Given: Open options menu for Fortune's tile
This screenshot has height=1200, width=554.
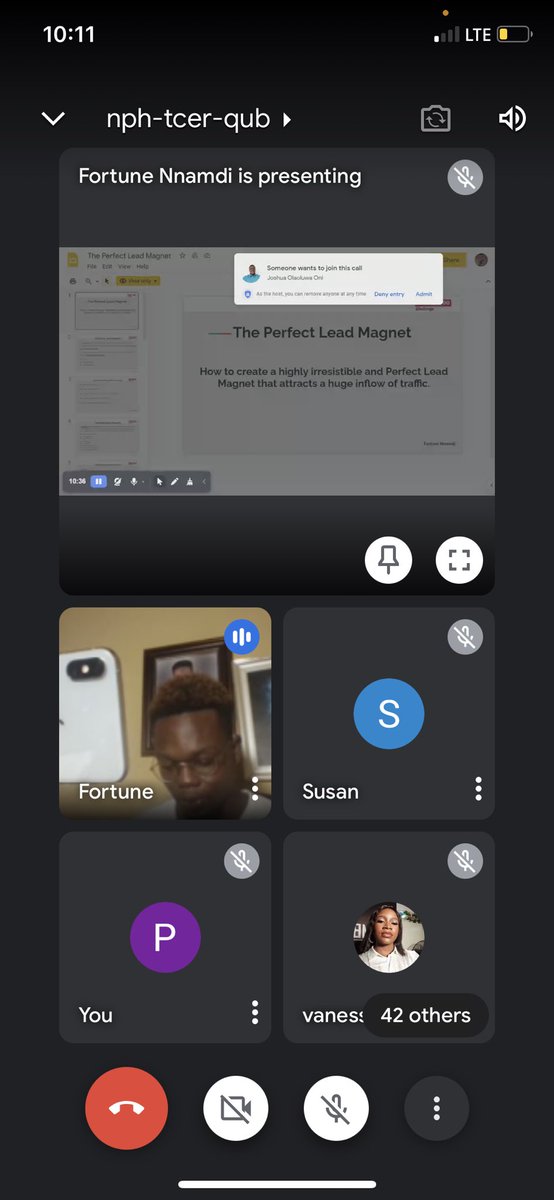Looking at the screenshot, I should pos(255,789).
